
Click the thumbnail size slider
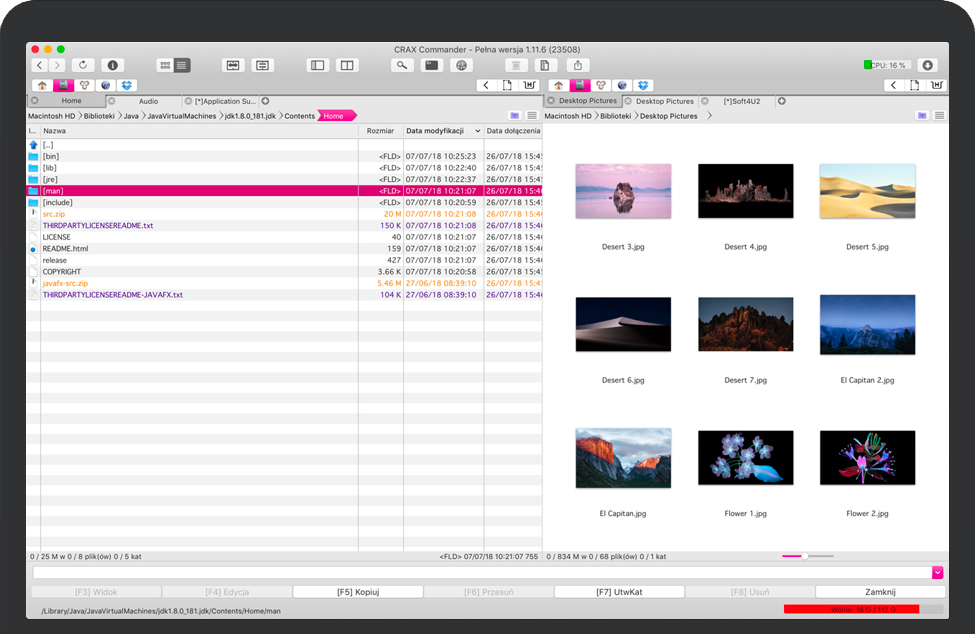tap(803, 556)
